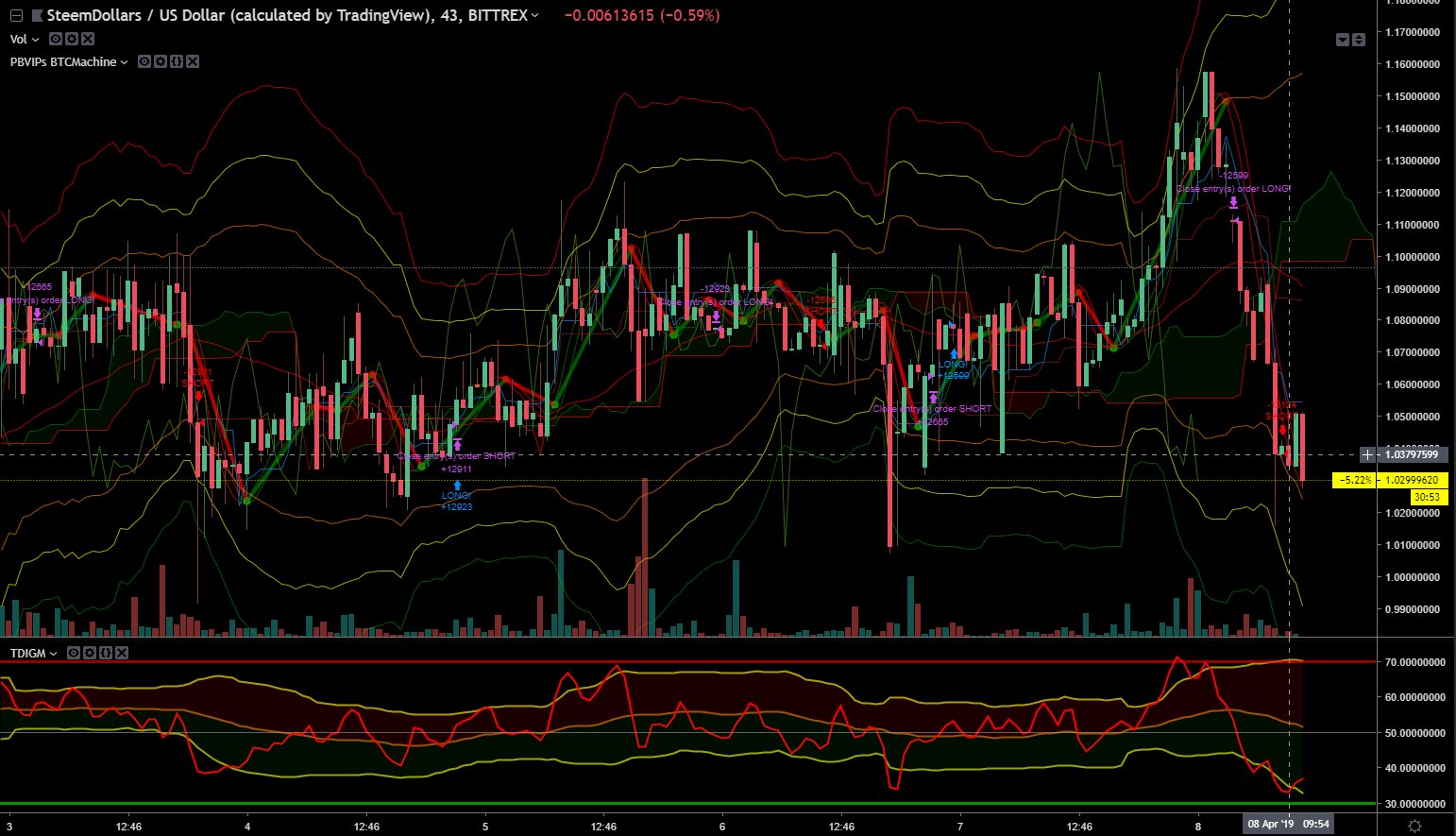Toggle visibility of the TDIGM indicator
The image size is (1456, 836).
click(74, 653)
